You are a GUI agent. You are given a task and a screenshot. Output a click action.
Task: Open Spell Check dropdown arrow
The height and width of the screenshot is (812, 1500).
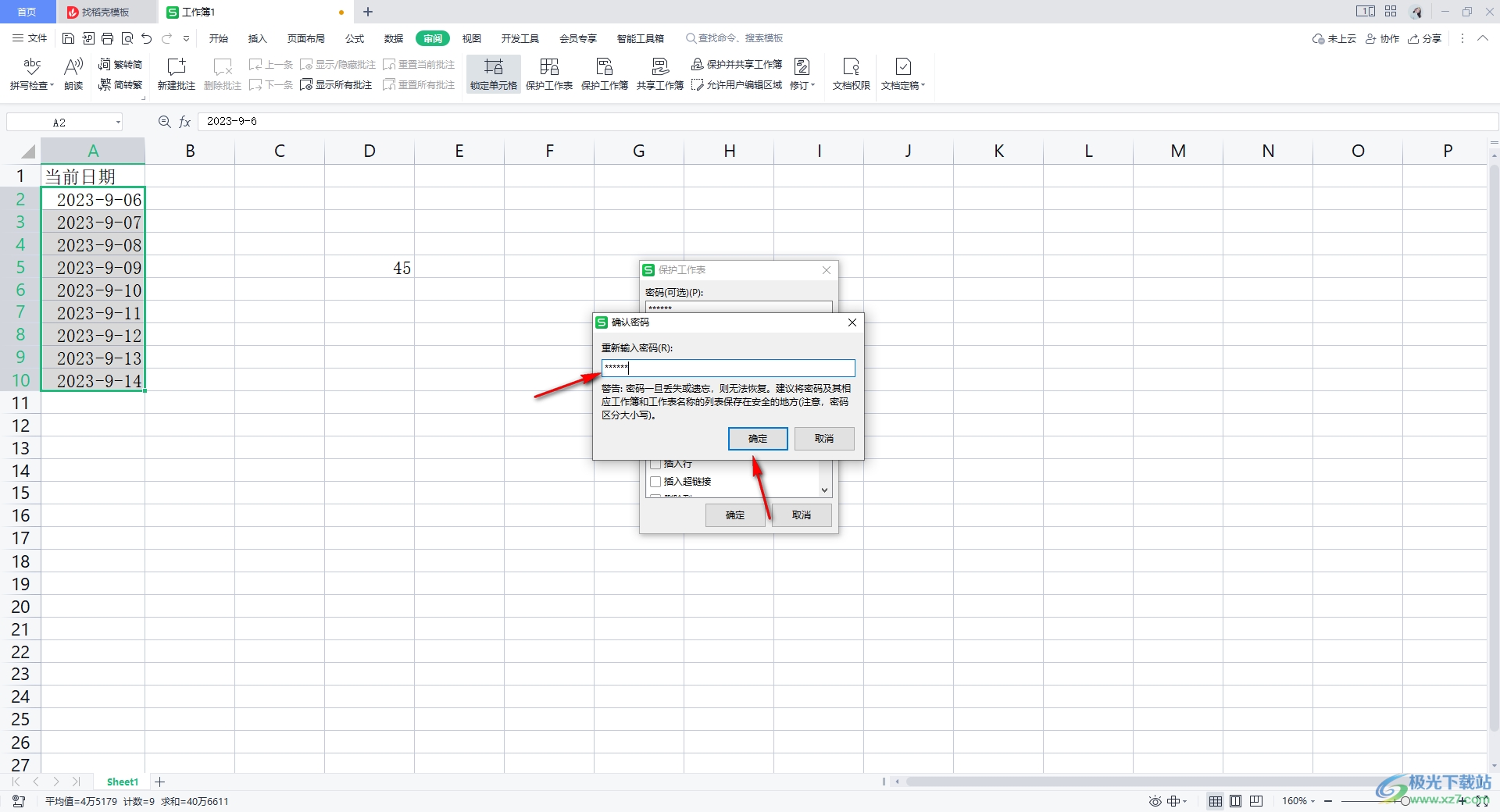tap(52, 86)
